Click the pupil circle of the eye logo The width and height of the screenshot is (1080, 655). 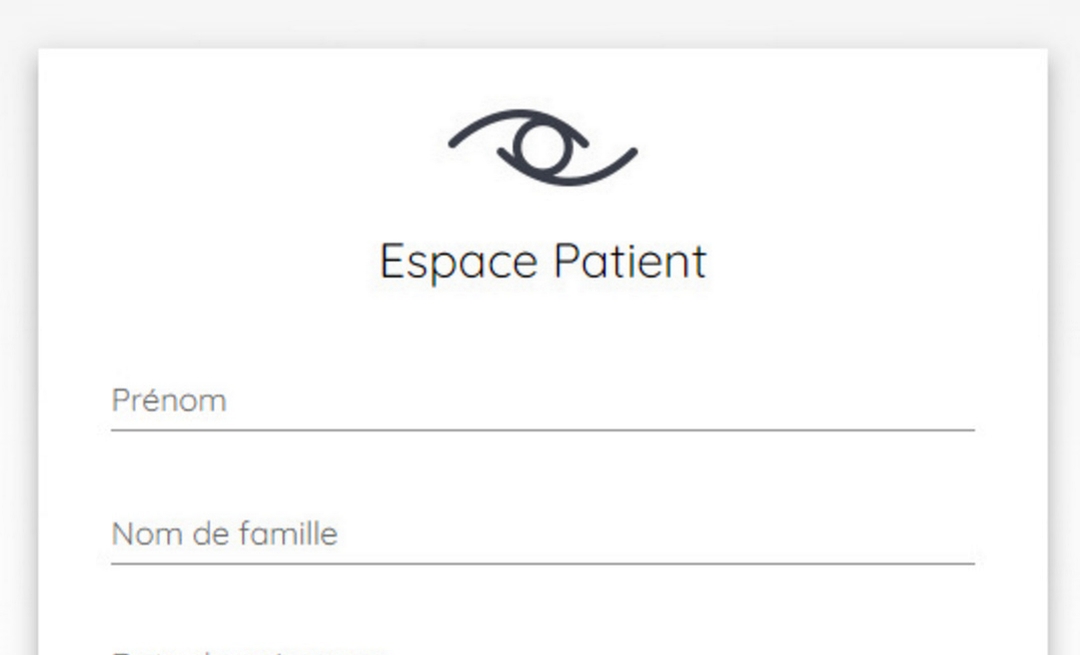click(x=540, y=148)
